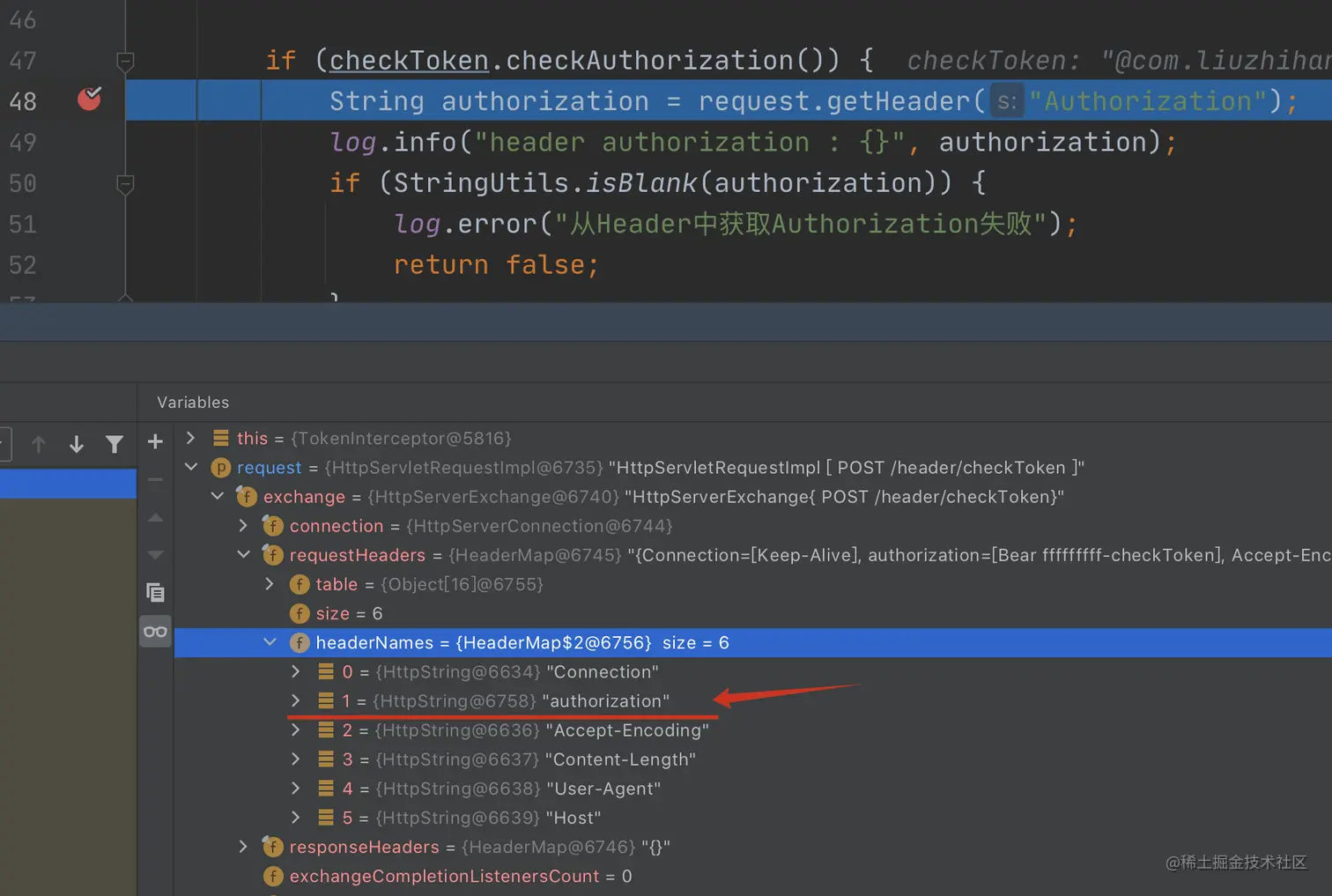Expand the table Object[16] node
This screenshot has height=896, width=1332.
click(270, 583)
